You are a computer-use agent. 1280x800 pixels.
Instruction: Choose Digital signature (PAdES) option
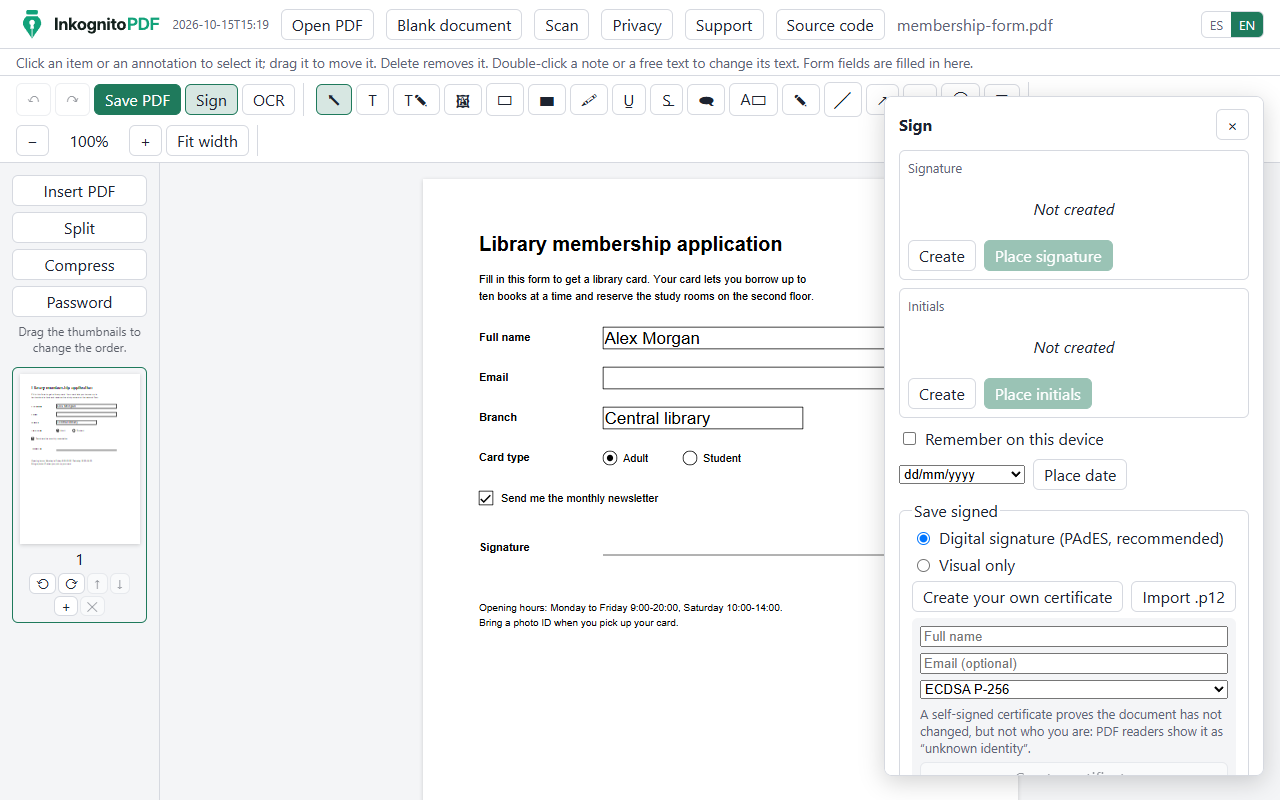coord(923,539)
